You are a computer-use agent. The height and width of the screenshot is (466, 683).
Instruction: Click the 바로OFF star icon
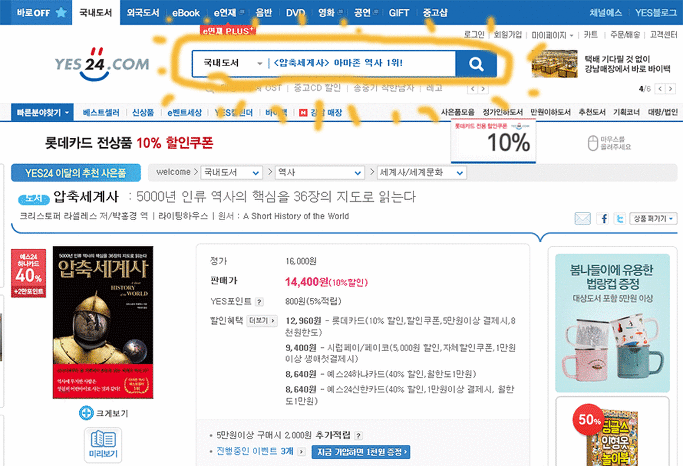pyautogui.click(x=61, y=12)
